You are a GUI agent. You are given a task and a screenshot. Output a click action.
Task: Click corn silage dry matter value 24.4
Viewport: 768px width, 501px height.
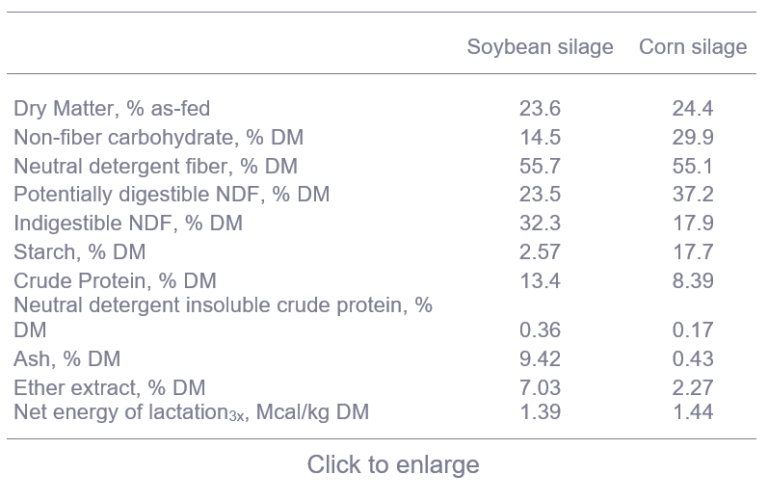(x=693, y=108)
